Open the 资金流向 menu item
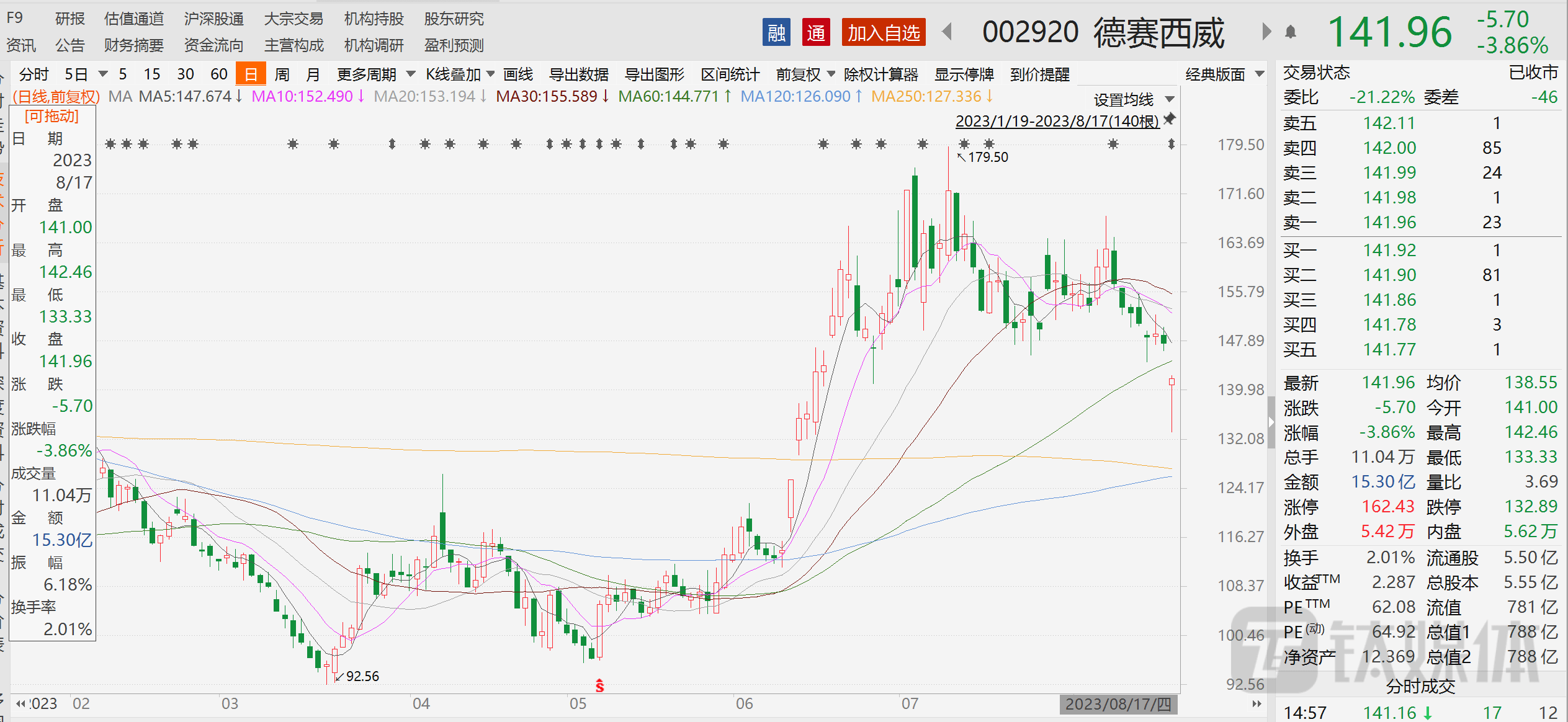 (x=213, y=45)
